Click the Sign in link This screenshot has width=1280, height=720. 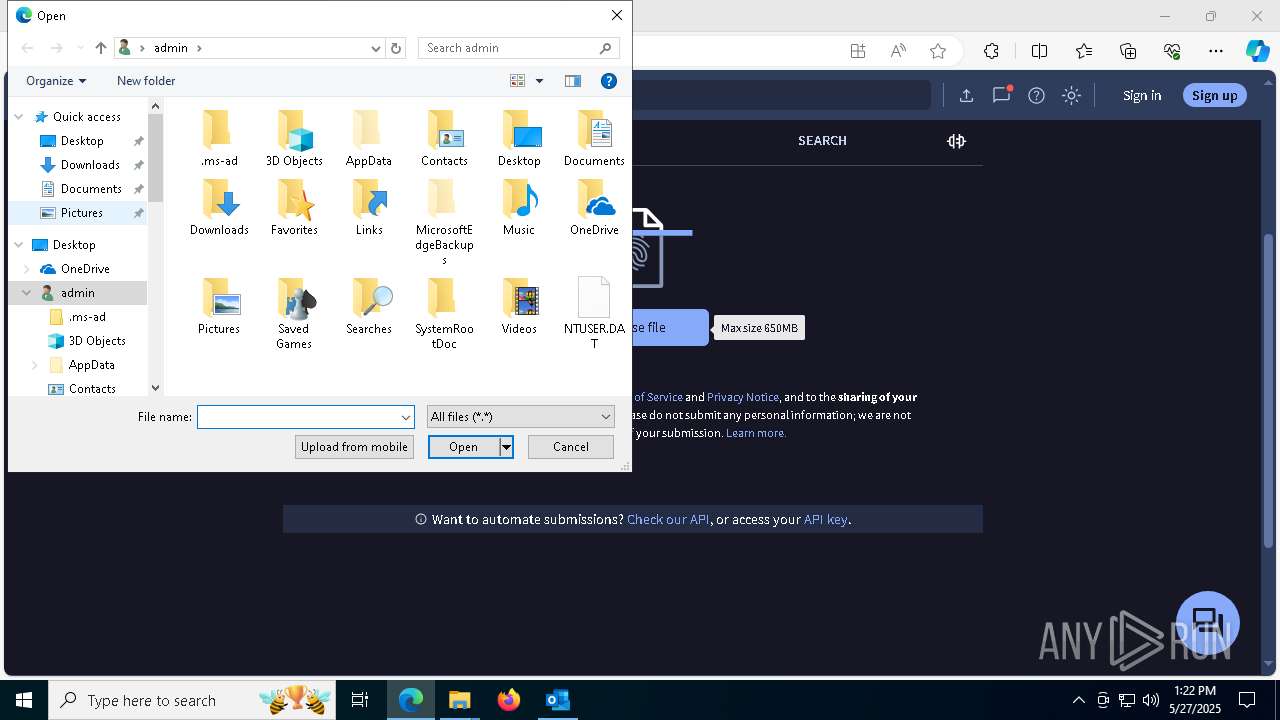1142,96
